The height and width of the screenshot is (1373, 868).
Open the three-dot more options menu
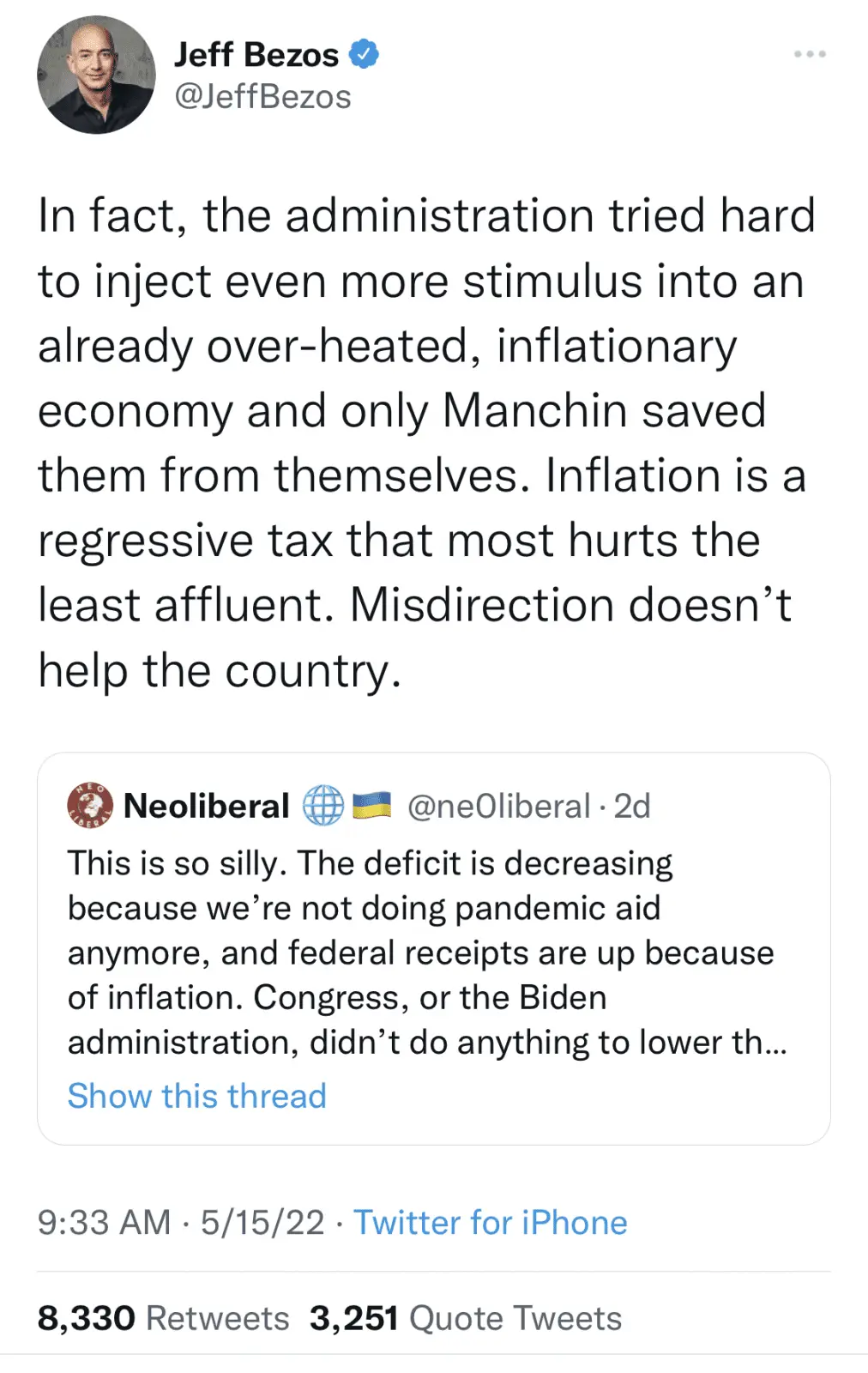[x=810, y=54]
